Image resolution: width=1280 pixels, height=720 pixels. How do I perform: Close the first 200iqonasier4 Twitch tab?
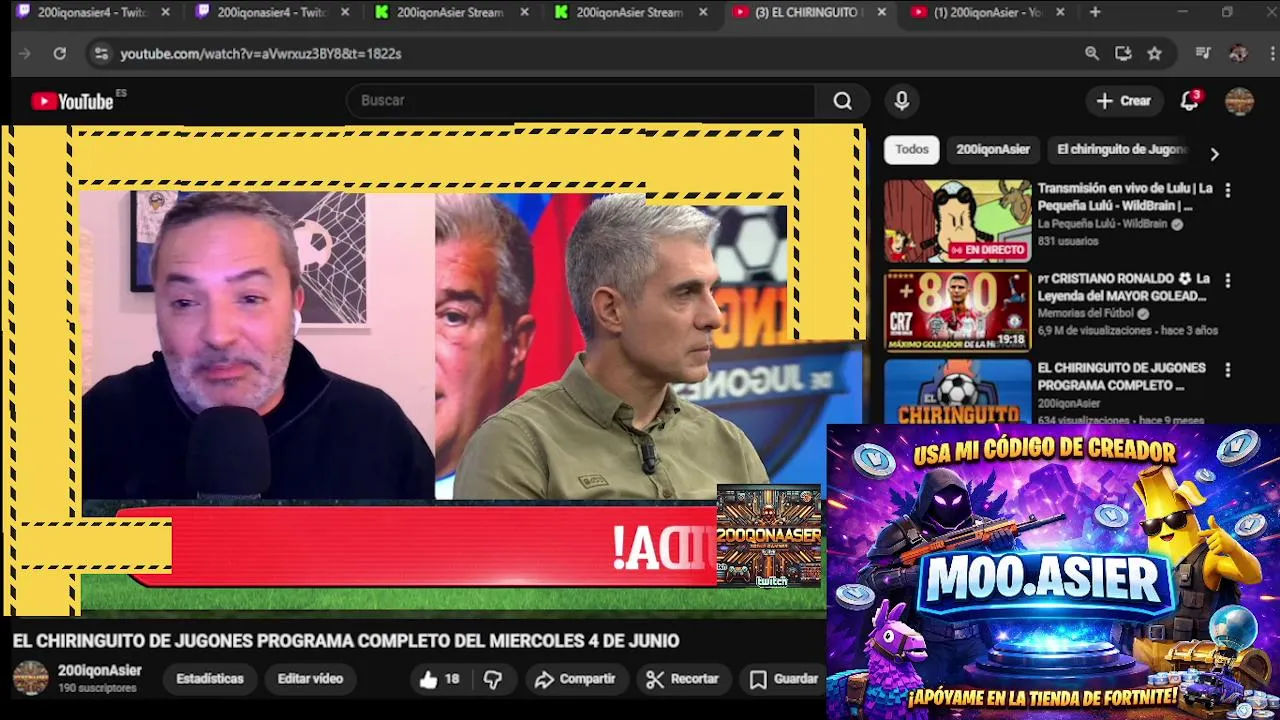tap(165, 12)
